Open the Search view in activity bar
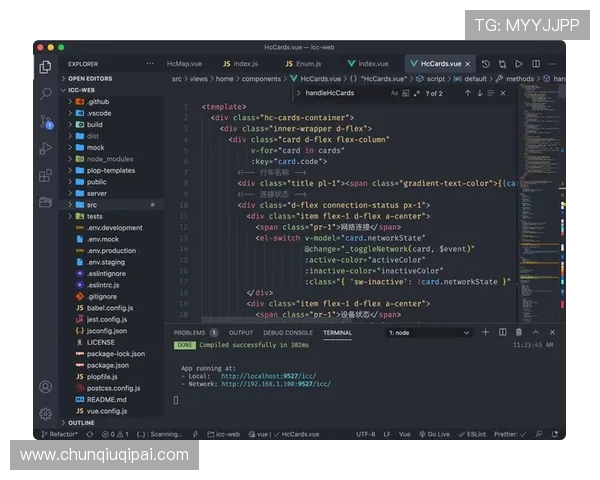The image size is (600, 480). (x=45, y=94)
